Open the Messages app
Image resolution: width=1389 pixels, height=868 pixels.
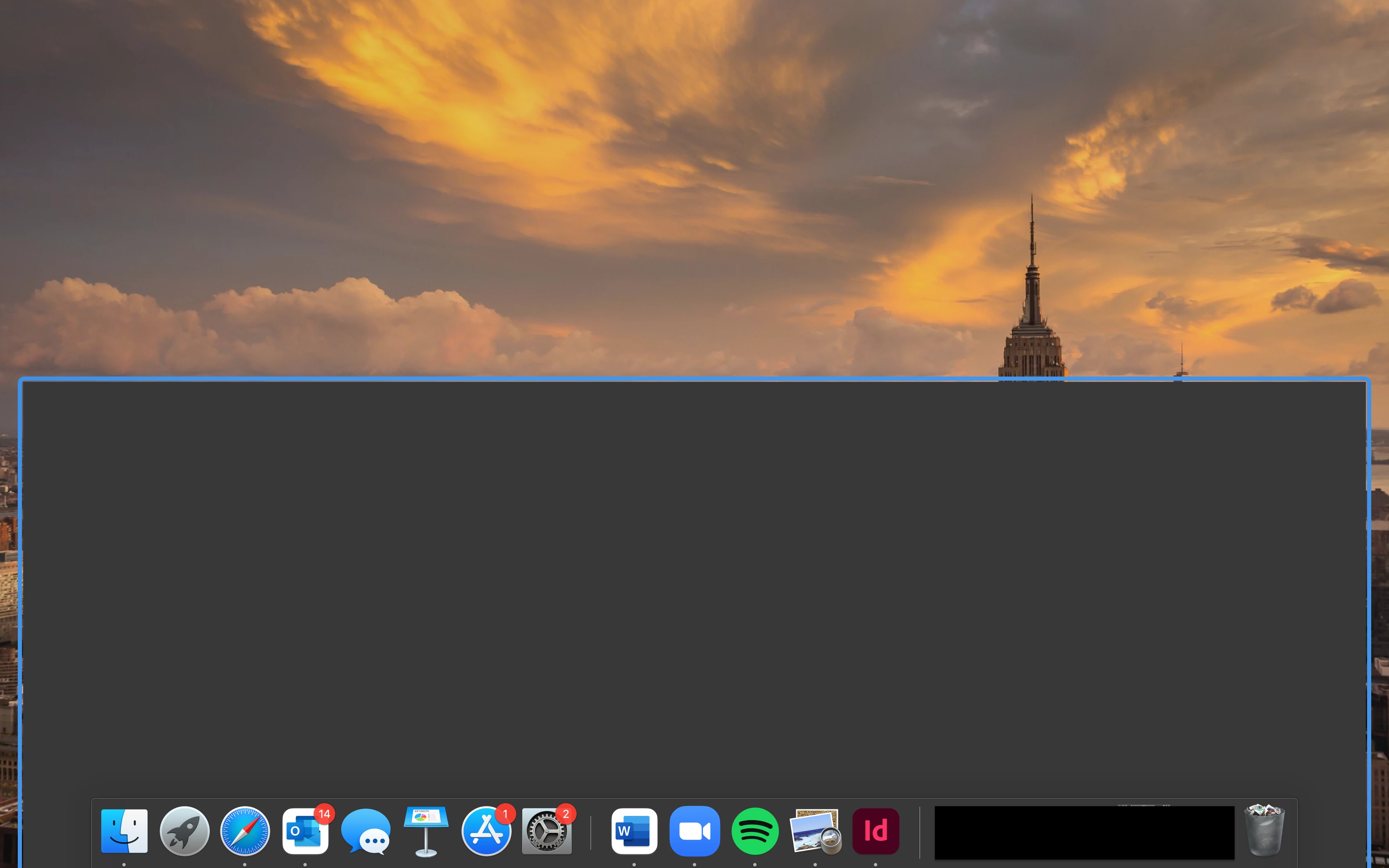click(365, 831)
